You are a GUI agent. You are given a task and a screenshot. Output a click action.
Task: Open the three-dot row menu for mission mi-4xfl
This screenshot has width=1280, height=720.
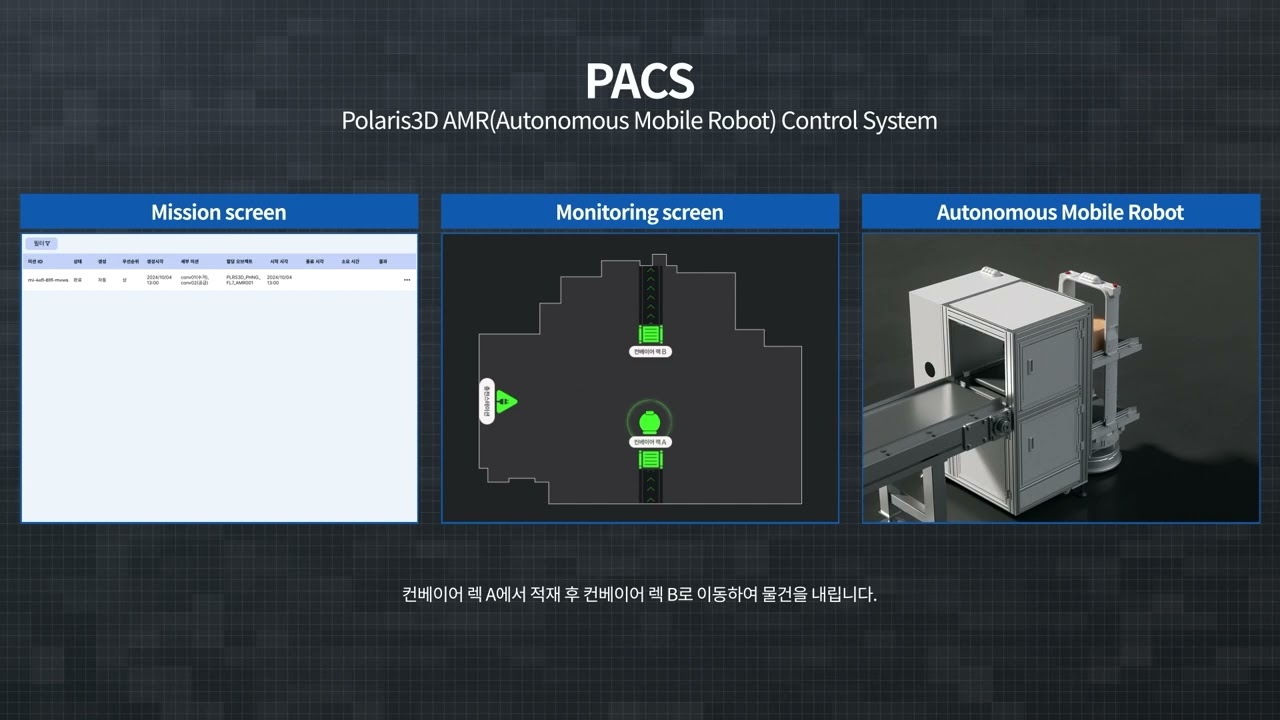(407, 280)
